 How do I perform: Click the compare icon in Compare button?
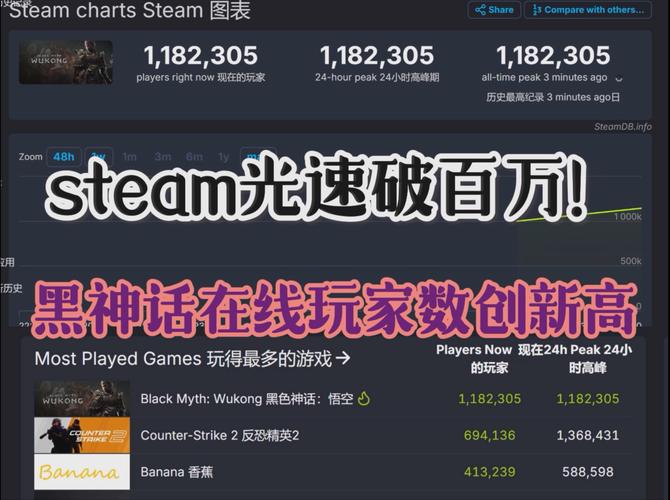coord(537,10)
